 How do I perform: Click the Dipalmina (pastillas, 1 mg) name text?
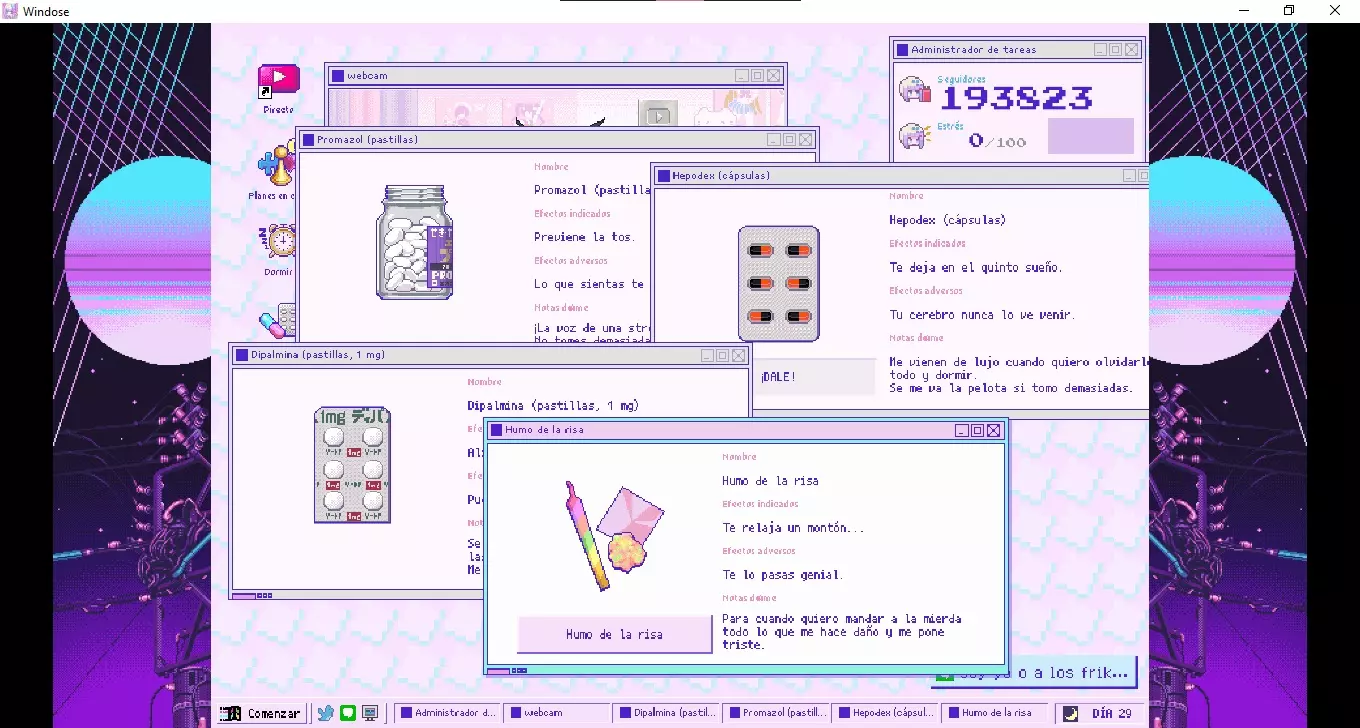tap(553, 406)
